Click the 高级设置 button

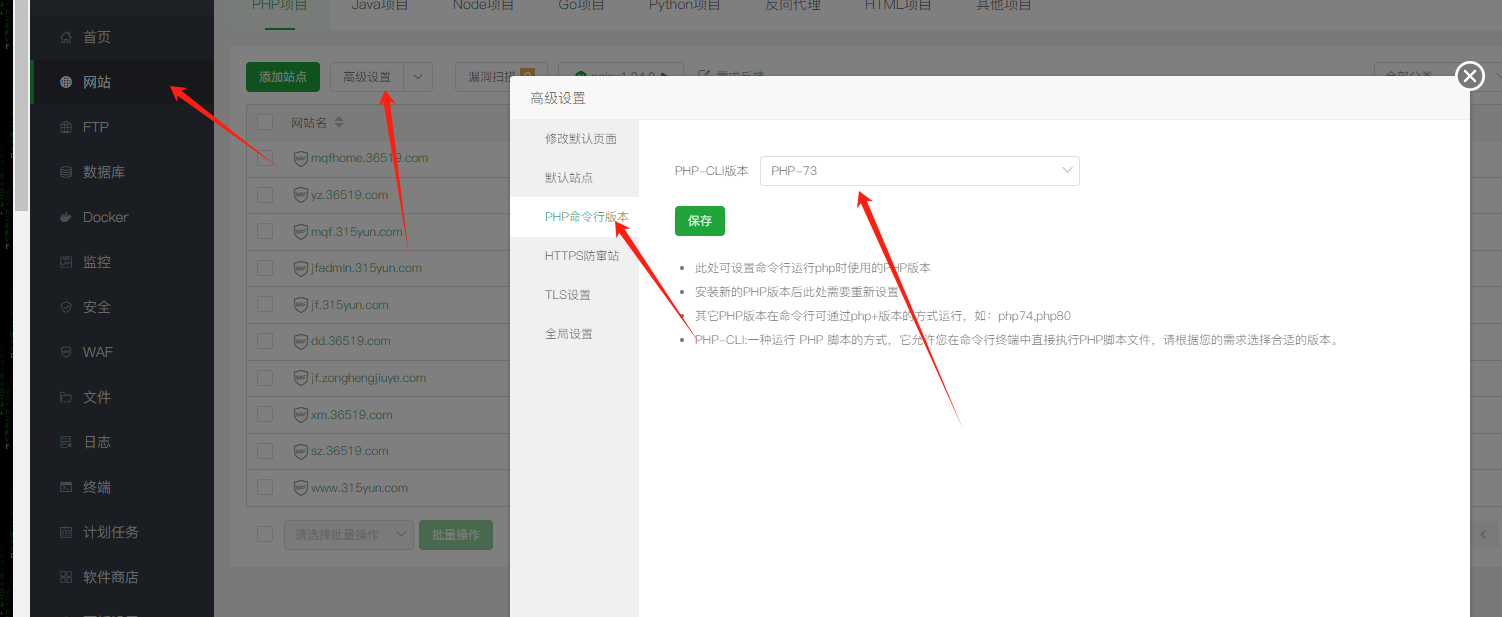click(367, 77)
